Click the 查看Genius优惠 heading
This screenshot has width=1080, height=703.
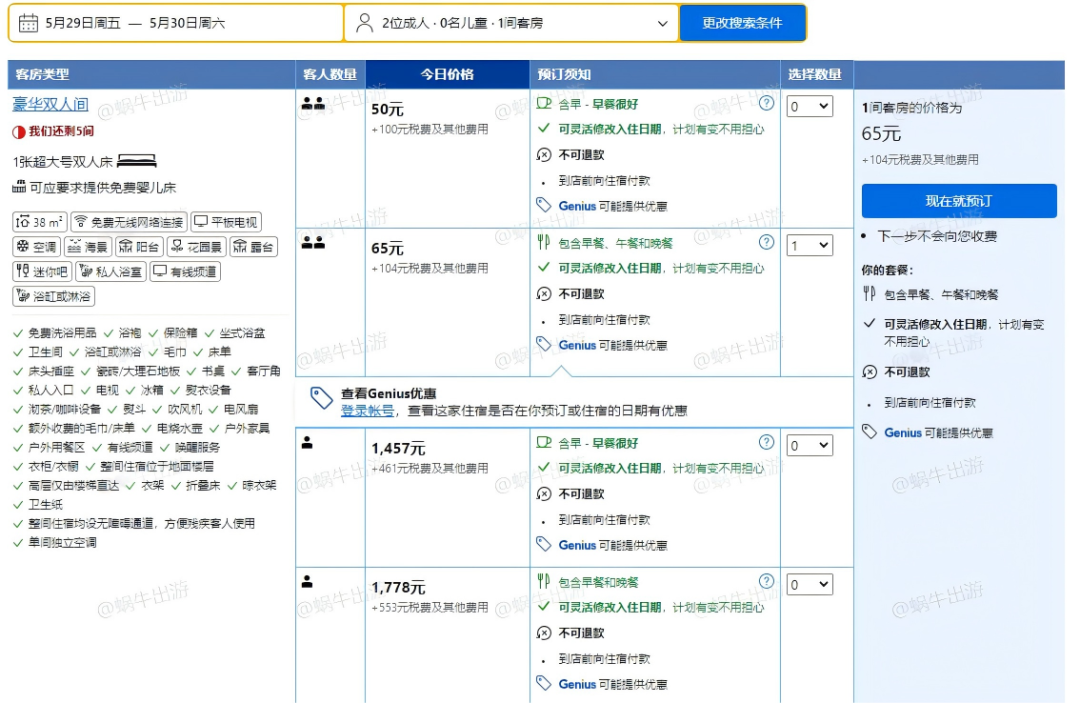point(388,393)
